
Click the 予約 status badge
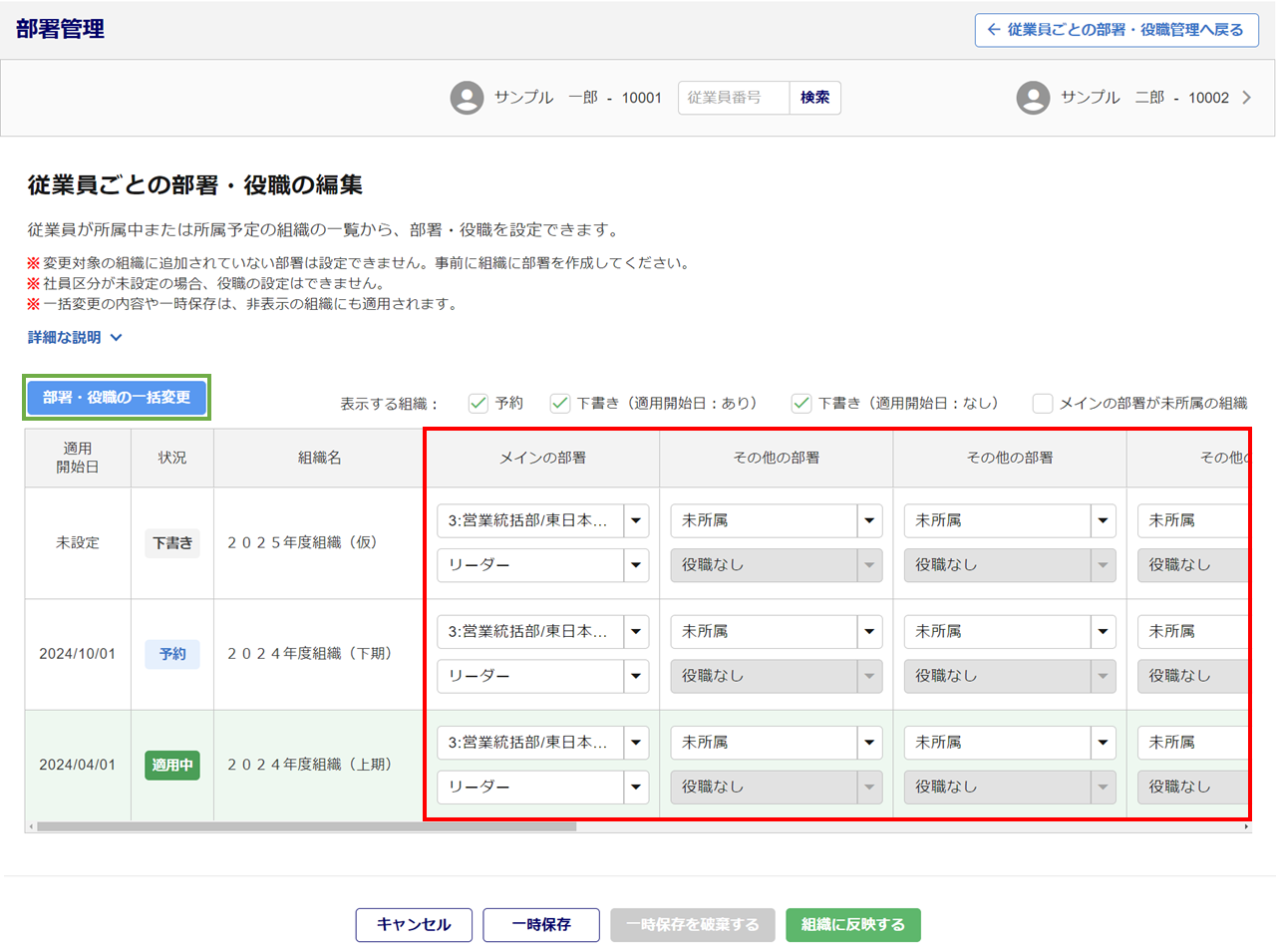pos(172,654)
